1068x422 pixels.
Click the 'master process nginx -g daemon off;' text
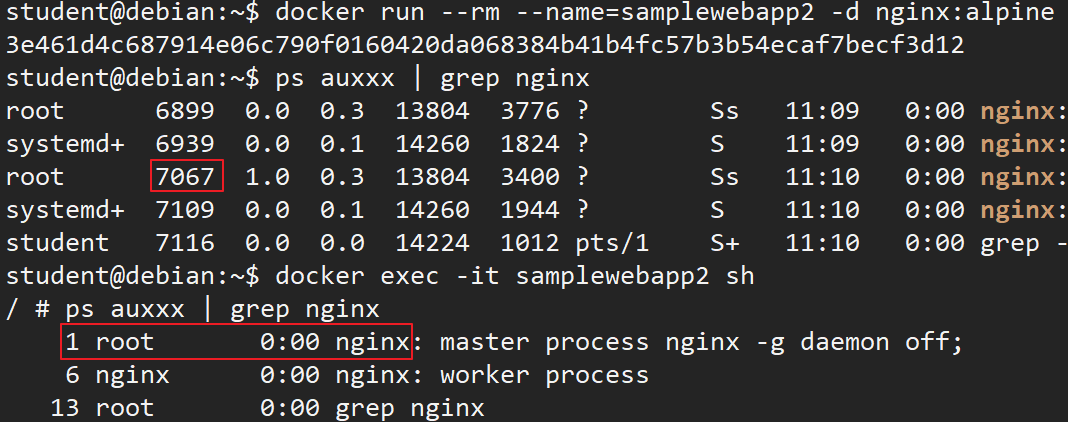click(x=701, y=342)
